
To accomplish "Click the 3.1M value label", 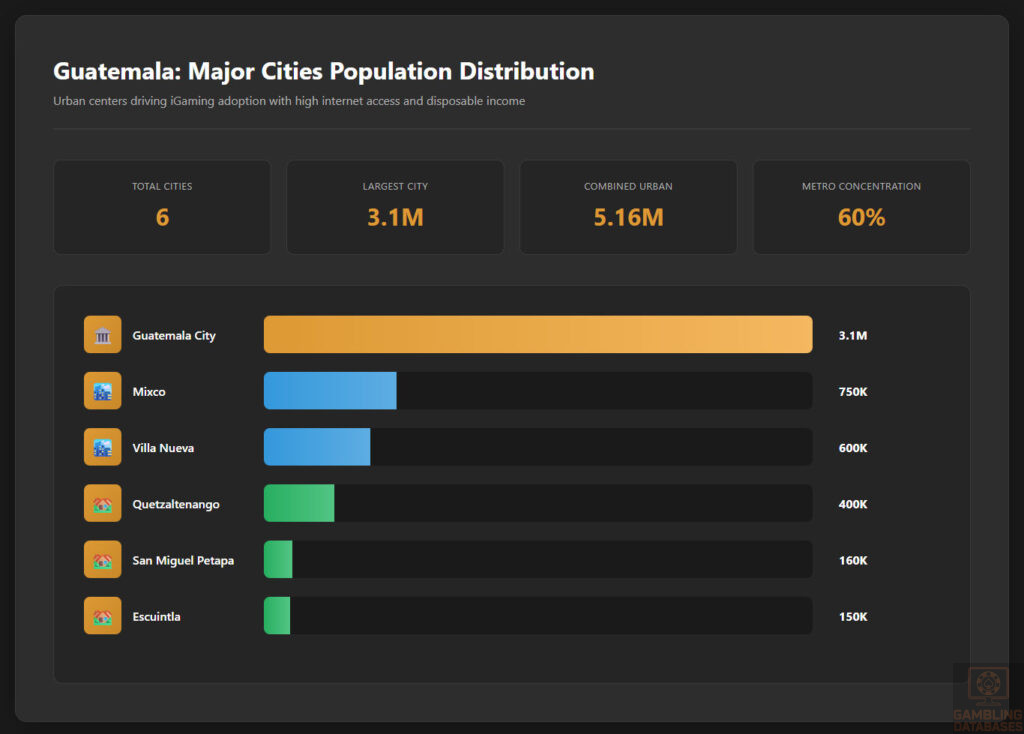I will pos(852,335).
